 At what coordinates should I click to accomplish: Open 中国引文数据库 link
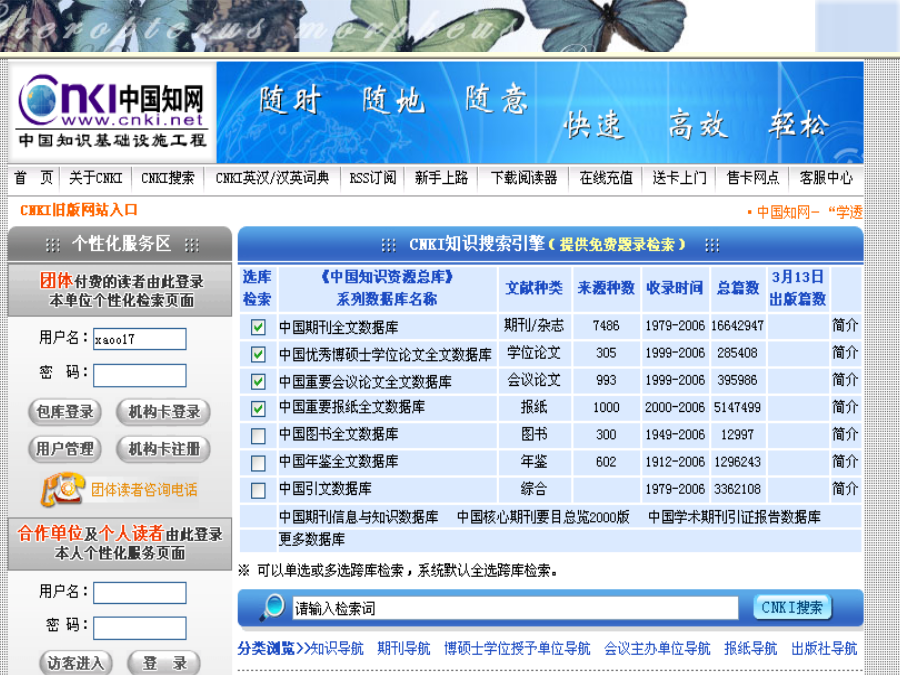pyautogui.click(x=325, y=488)
